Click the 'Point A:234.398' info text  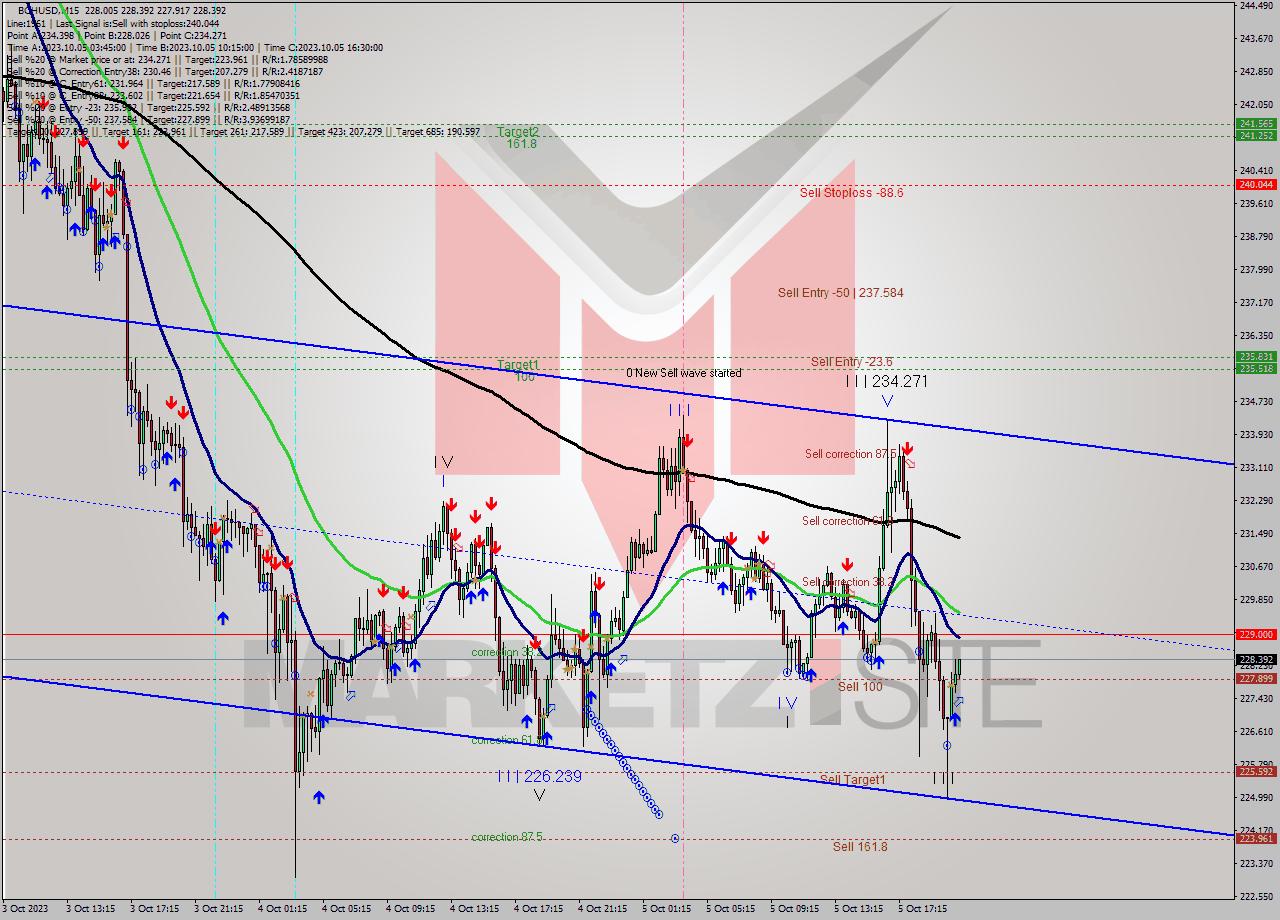coord(40,35)
